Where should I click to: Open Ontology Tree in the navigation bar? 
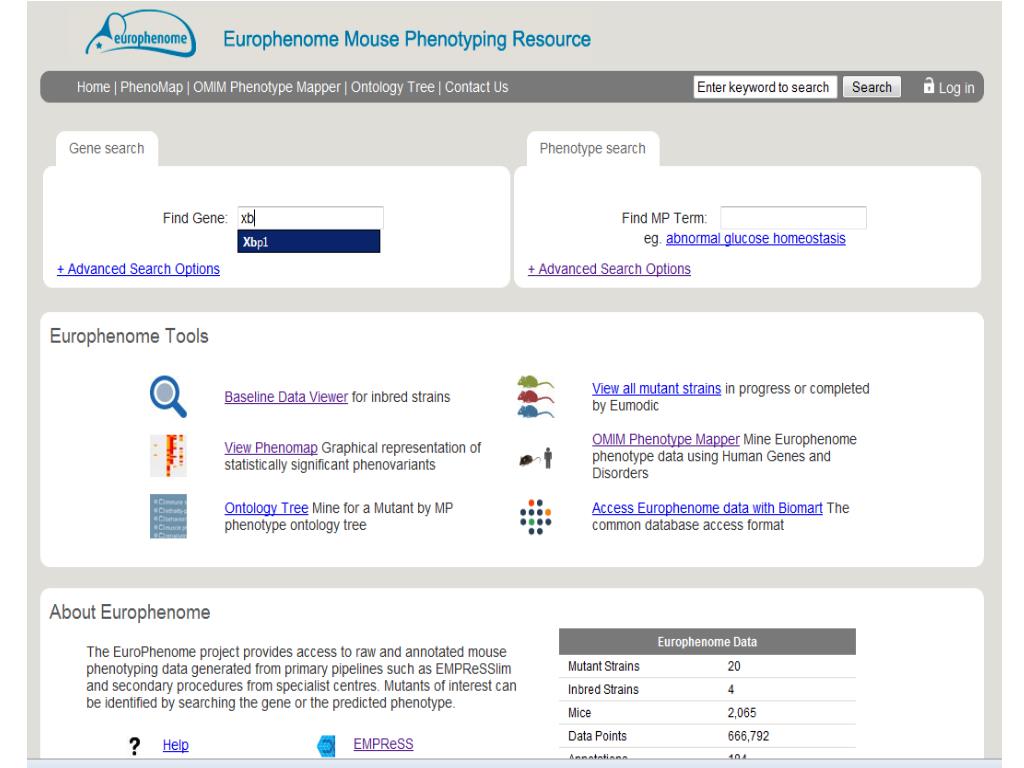[392, 87]
